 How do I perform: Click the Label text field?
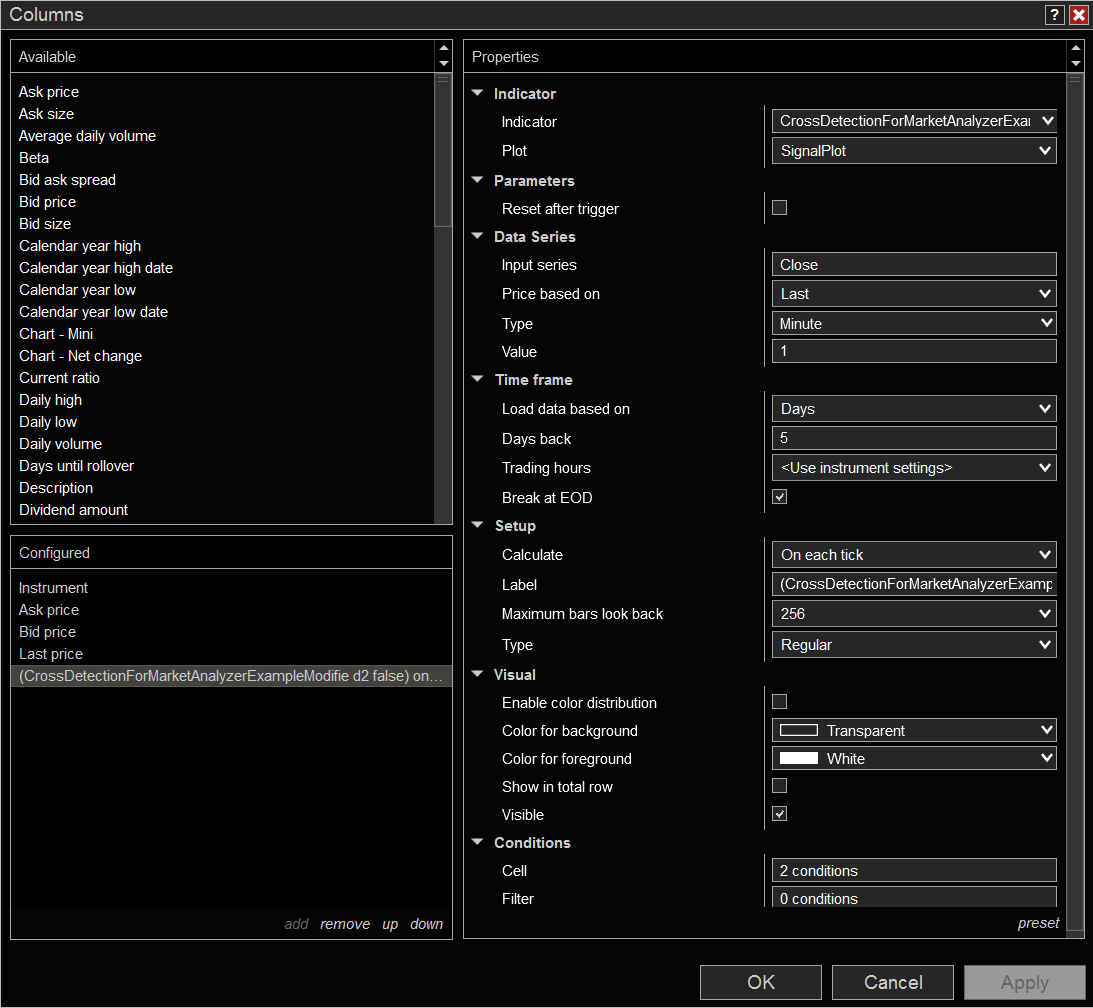point(914,583)
